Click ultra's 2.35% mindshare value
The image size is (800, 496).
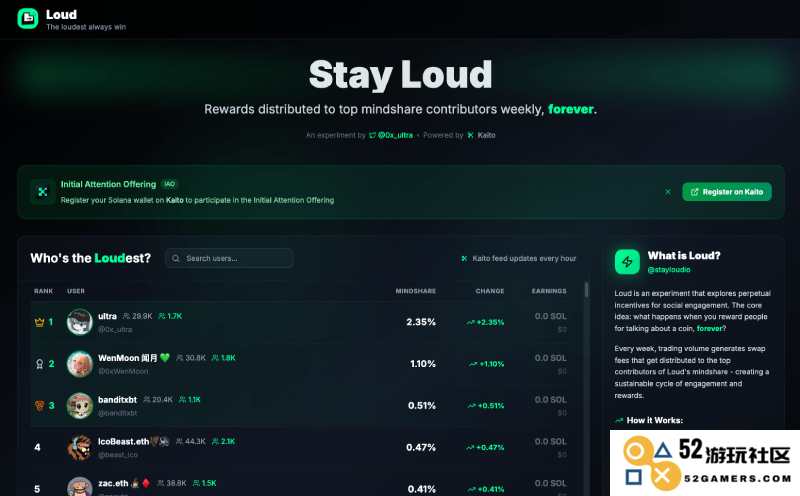pos(421,322)
